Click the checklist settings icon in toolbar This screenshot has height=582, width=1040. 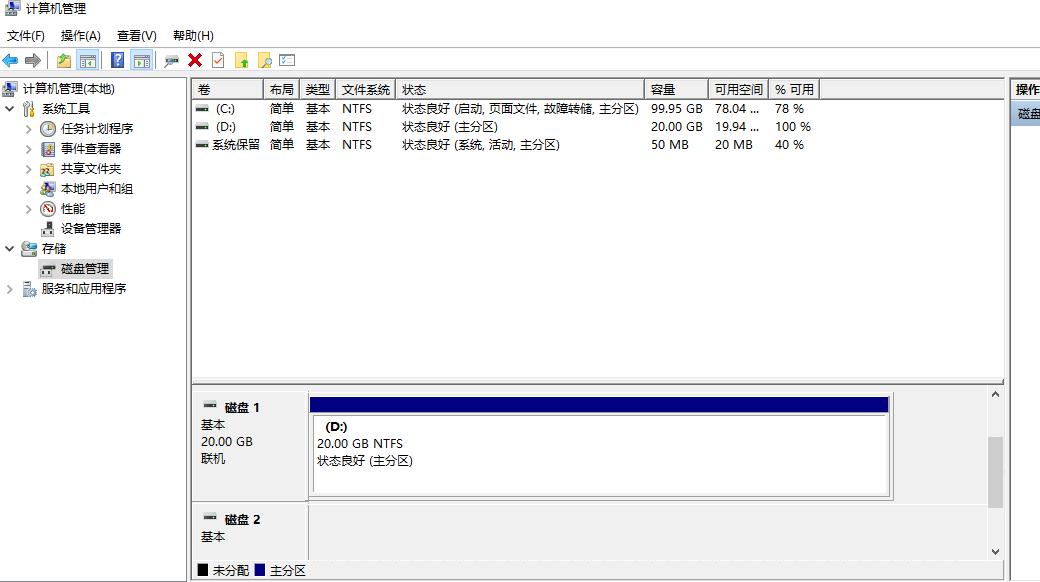(287, 60)
